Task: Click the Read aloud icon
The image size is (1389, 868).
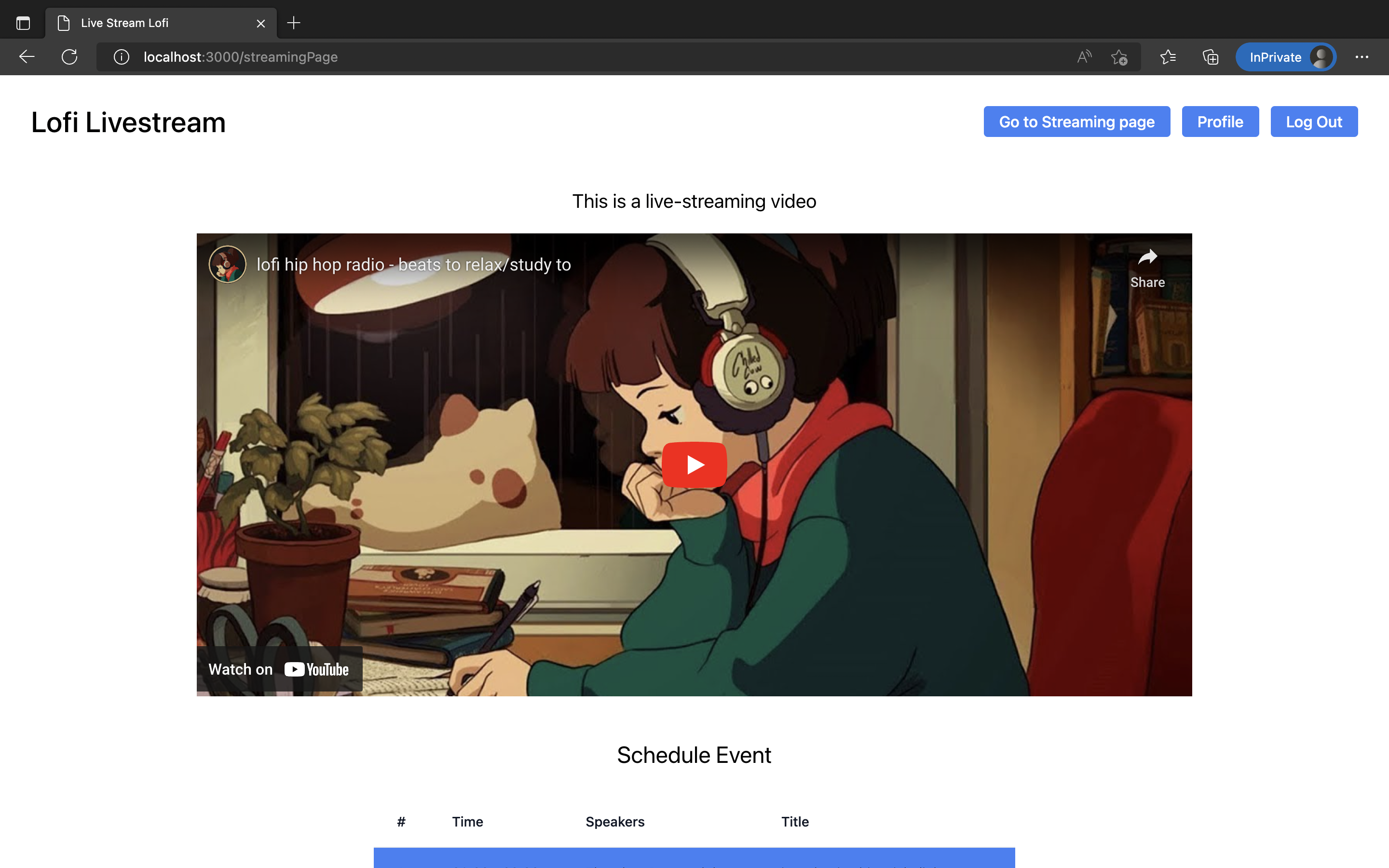Action: click(1084, 57)
